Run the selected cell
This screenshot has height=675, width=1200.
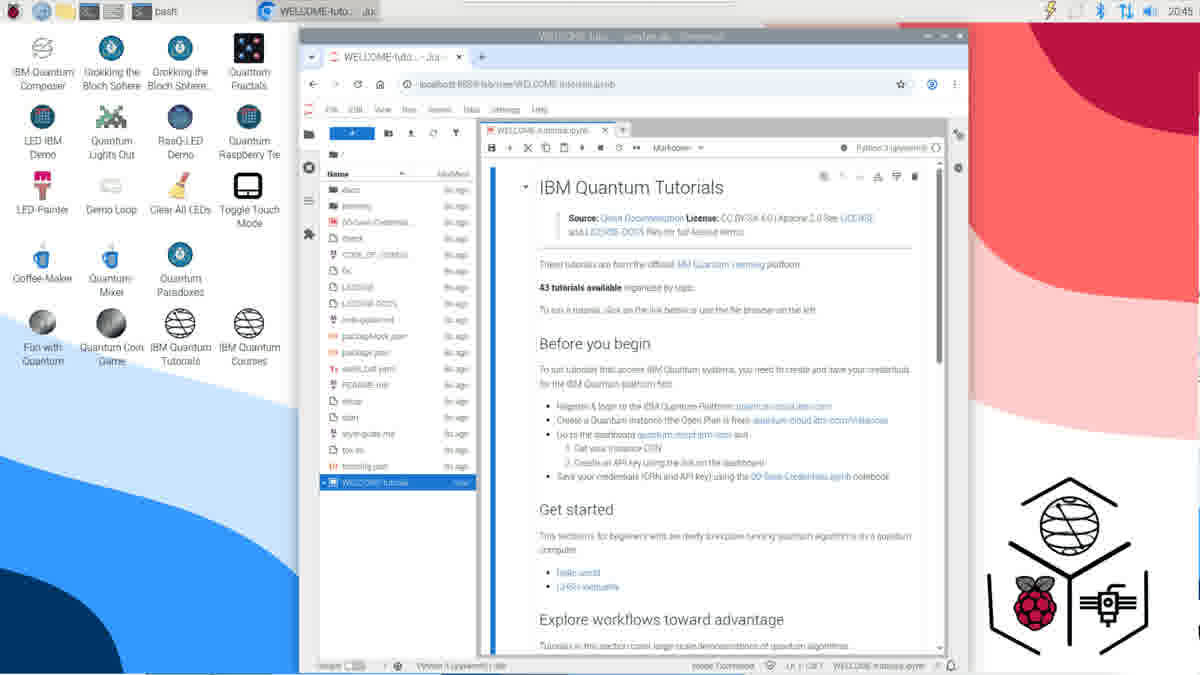[x=583, y=148]
